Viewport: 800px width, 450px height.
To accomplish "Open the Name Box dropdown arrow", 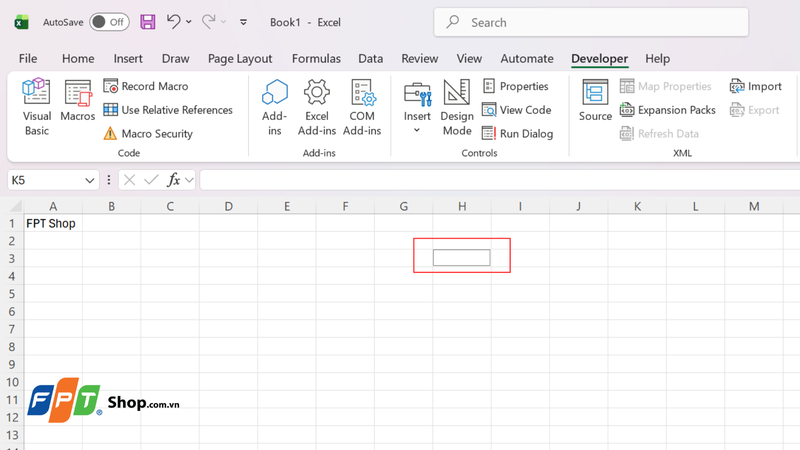I will (90, 180).
